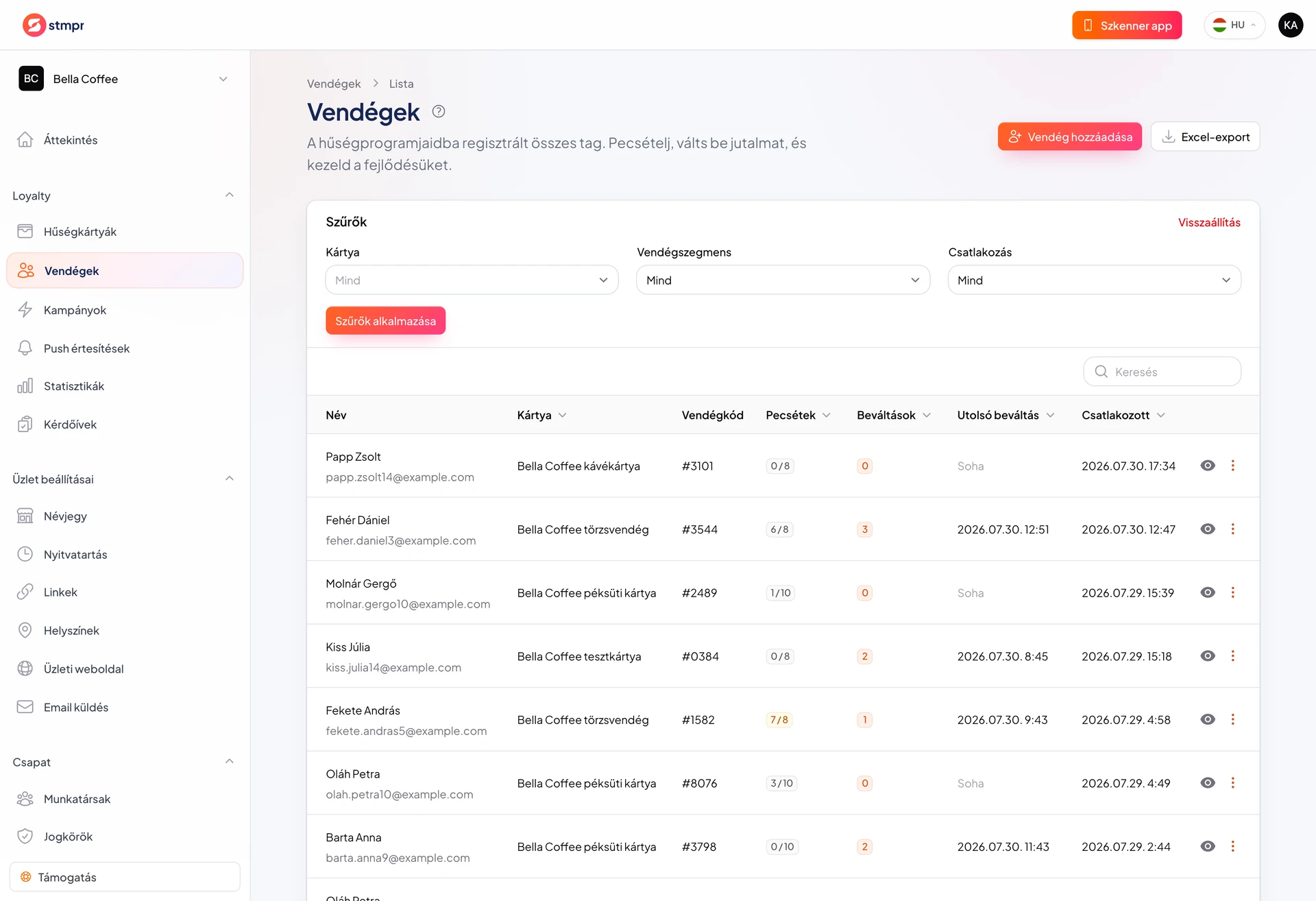Viewport: 1316px width, 901px height.
Task: Open Munkatársak in sidebar
Action: 125,799
